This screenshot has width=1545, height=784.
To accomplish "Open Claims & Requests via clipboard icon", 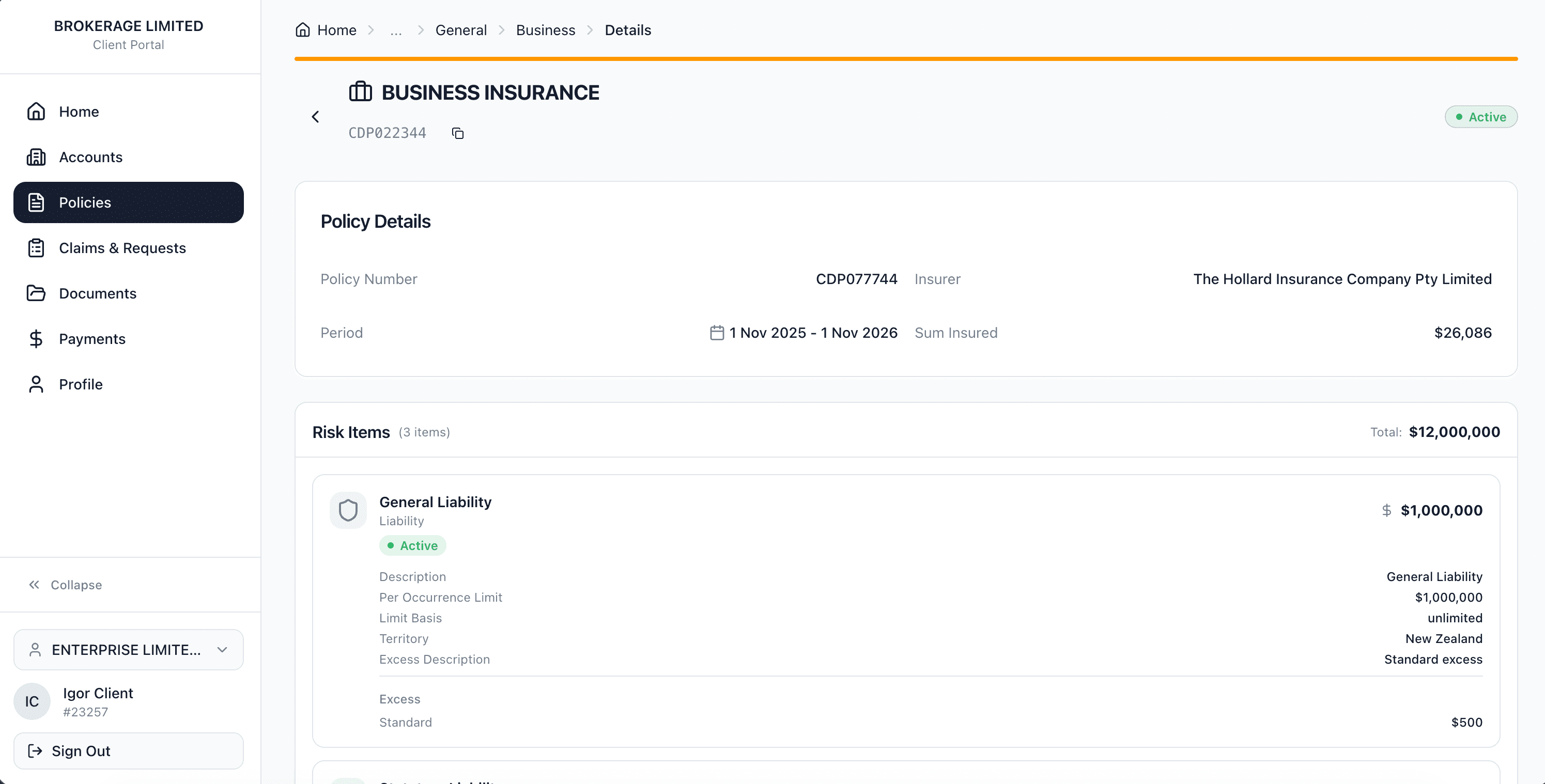I will [36, 247].
